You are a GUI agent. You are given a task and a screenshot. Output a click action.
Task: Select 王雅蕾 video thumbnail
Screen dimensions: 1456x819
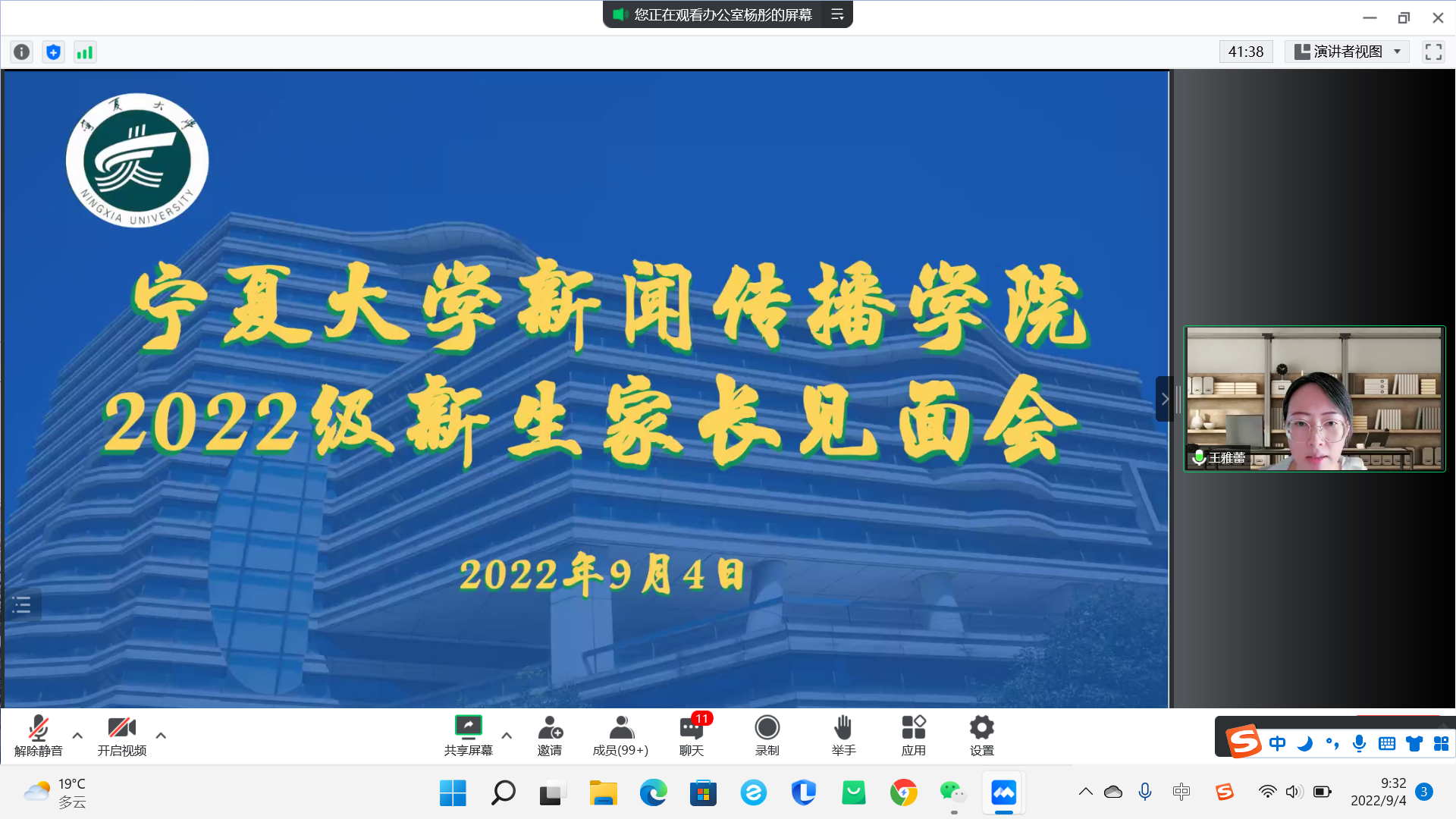point(1314,399)
